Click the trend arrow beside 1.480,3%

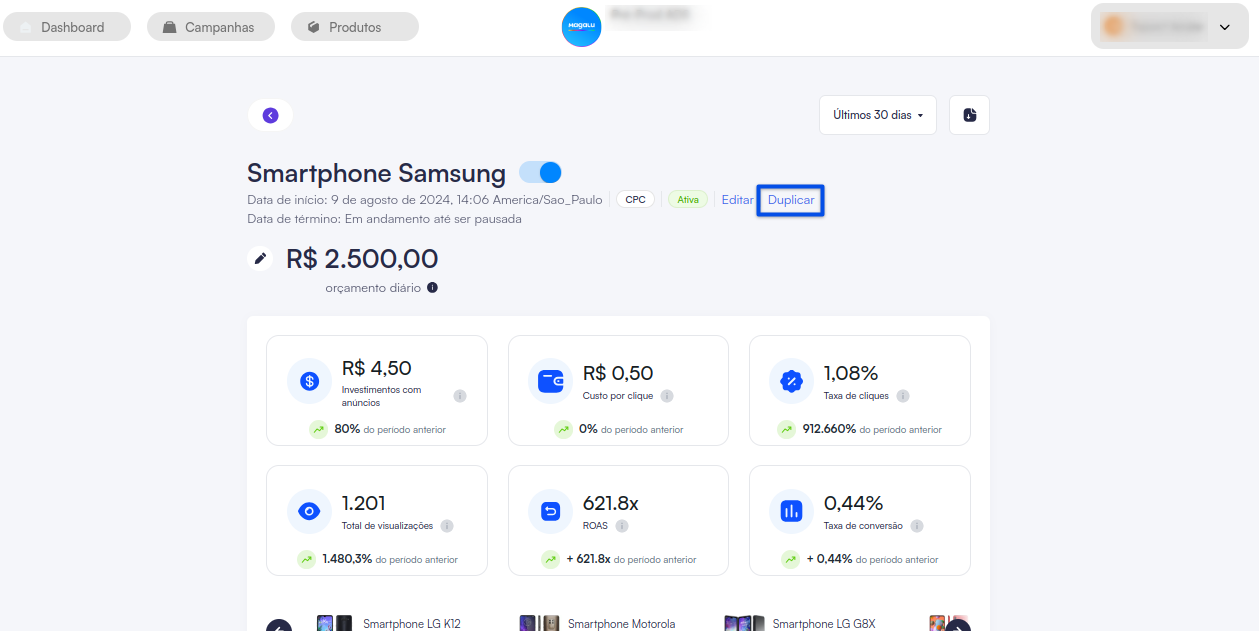306,559
